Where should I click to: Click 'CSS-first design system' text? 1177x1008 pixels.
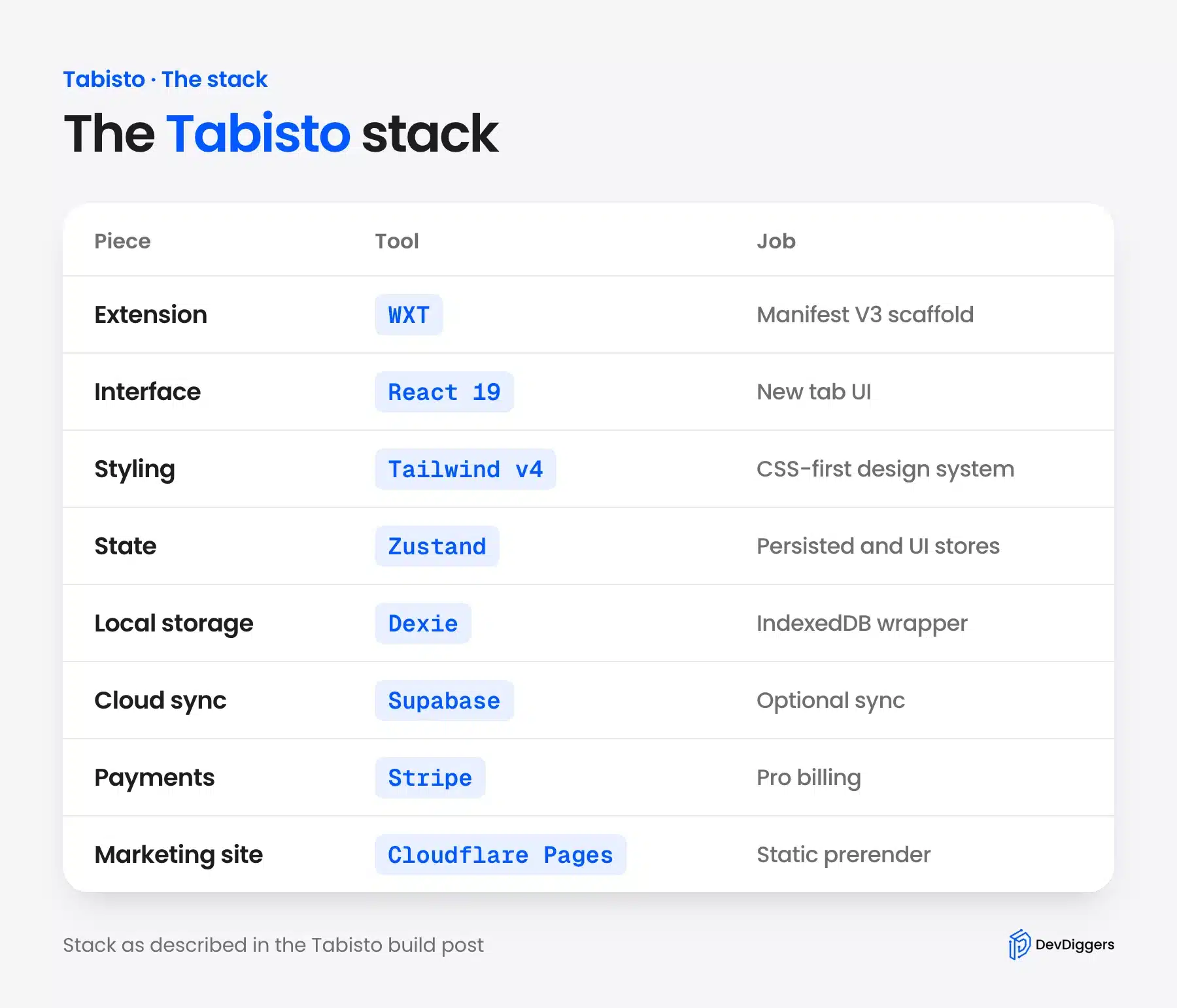tap(885, 469)
